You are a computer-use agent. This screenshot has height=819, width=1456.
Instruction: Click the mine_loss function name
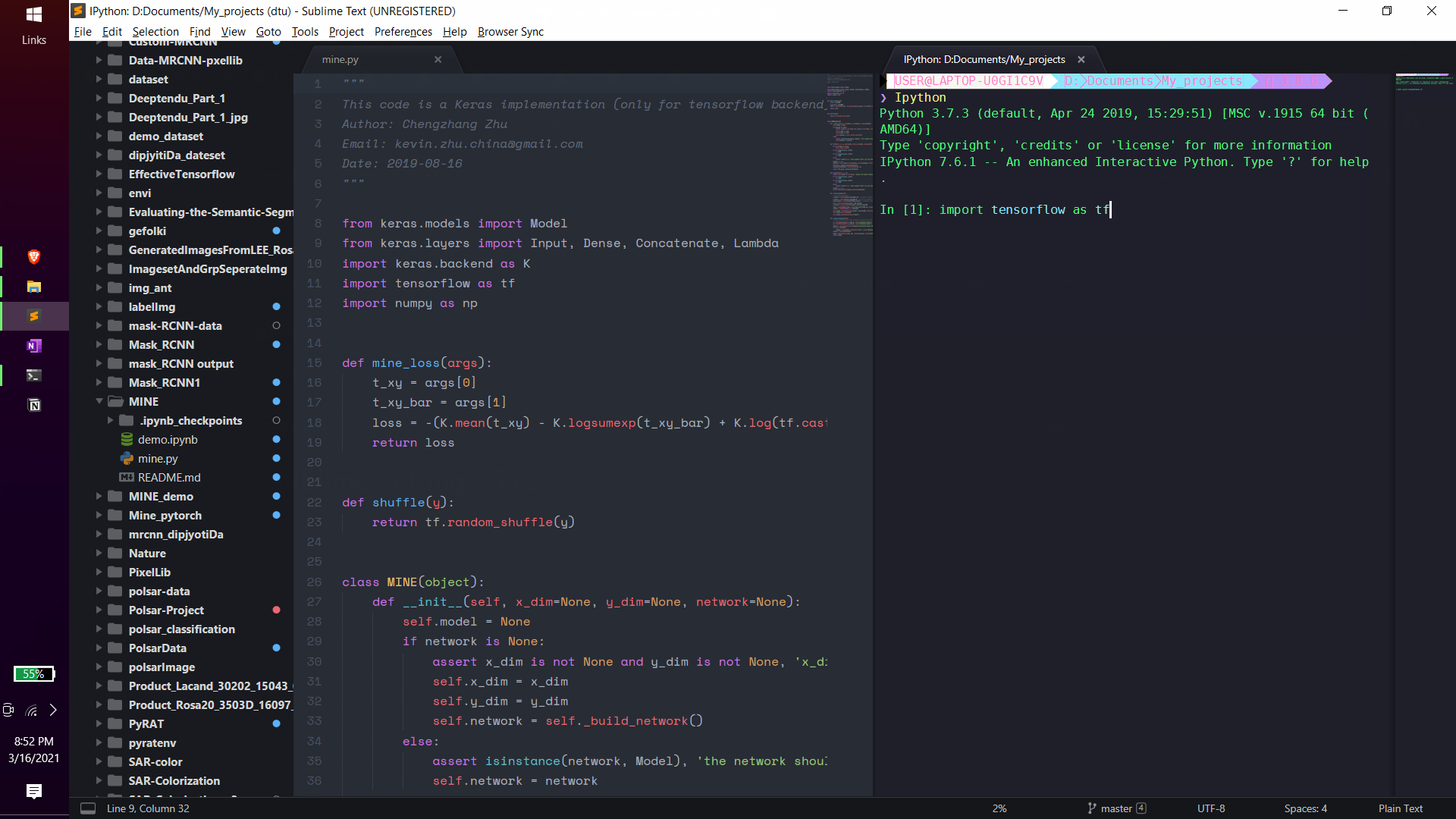(x=406, y=363)
